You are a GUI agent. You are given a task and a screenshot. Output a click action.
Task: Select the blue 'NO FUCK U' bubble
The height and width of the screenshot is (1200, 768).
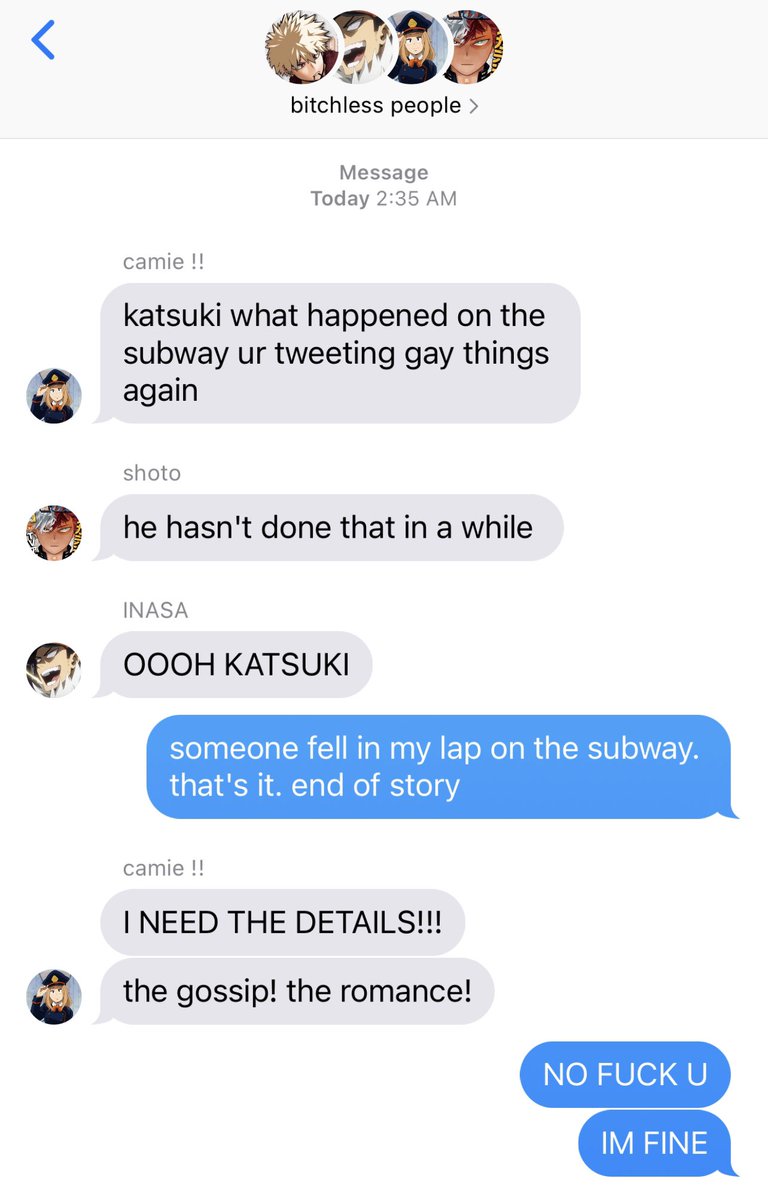625,1074
